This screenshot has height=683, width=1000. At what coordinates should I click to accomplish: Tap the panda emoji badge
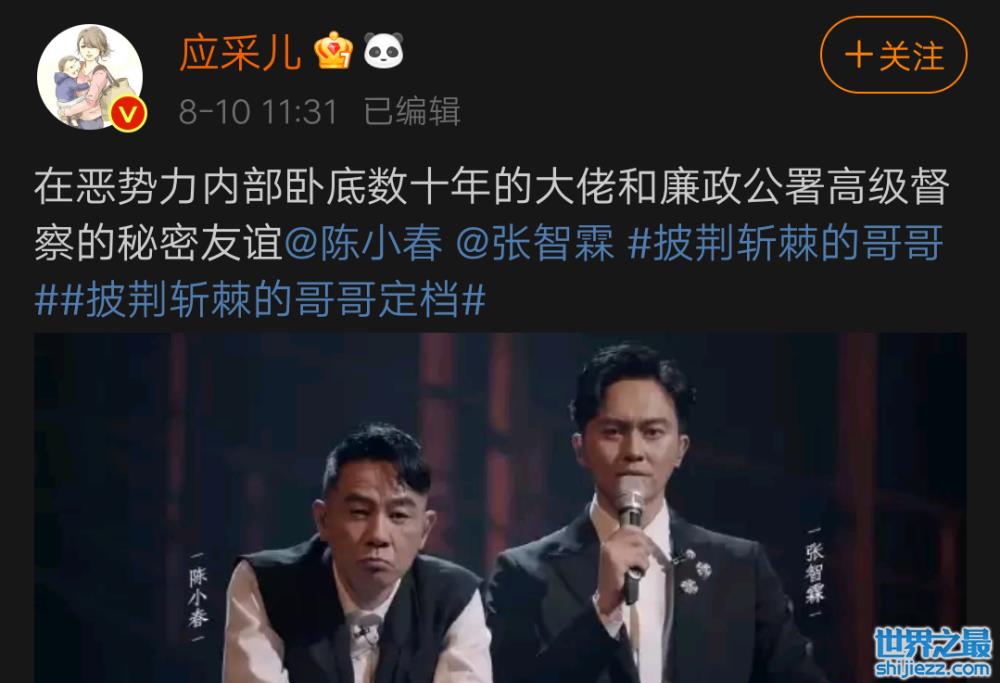pos(383,50)
